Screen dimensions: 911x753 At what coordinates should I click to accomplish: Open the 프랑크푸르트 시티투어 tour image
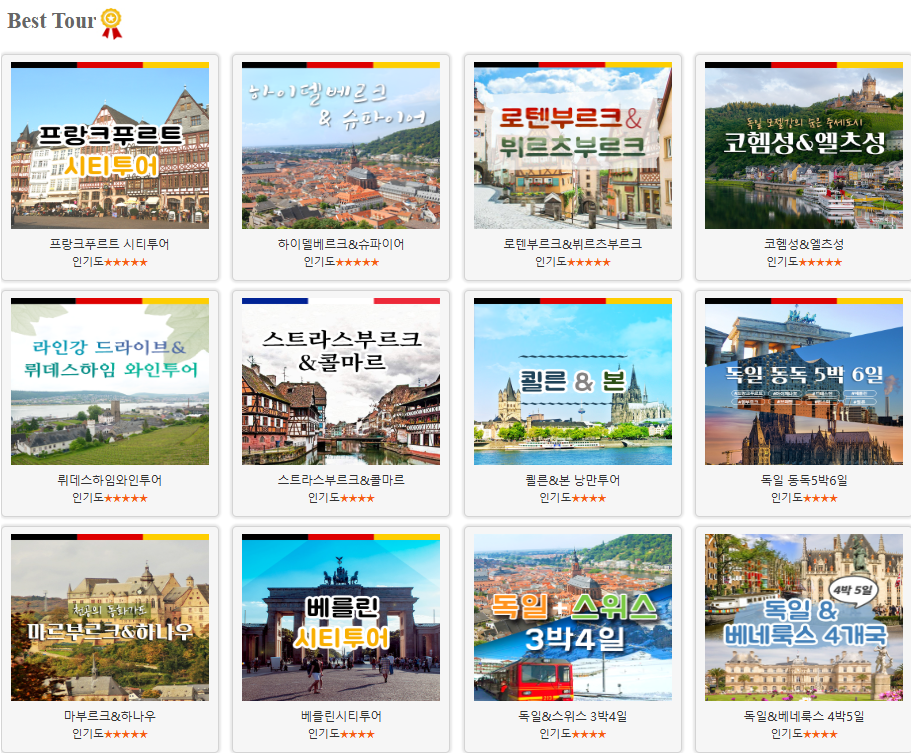[110, 145]
